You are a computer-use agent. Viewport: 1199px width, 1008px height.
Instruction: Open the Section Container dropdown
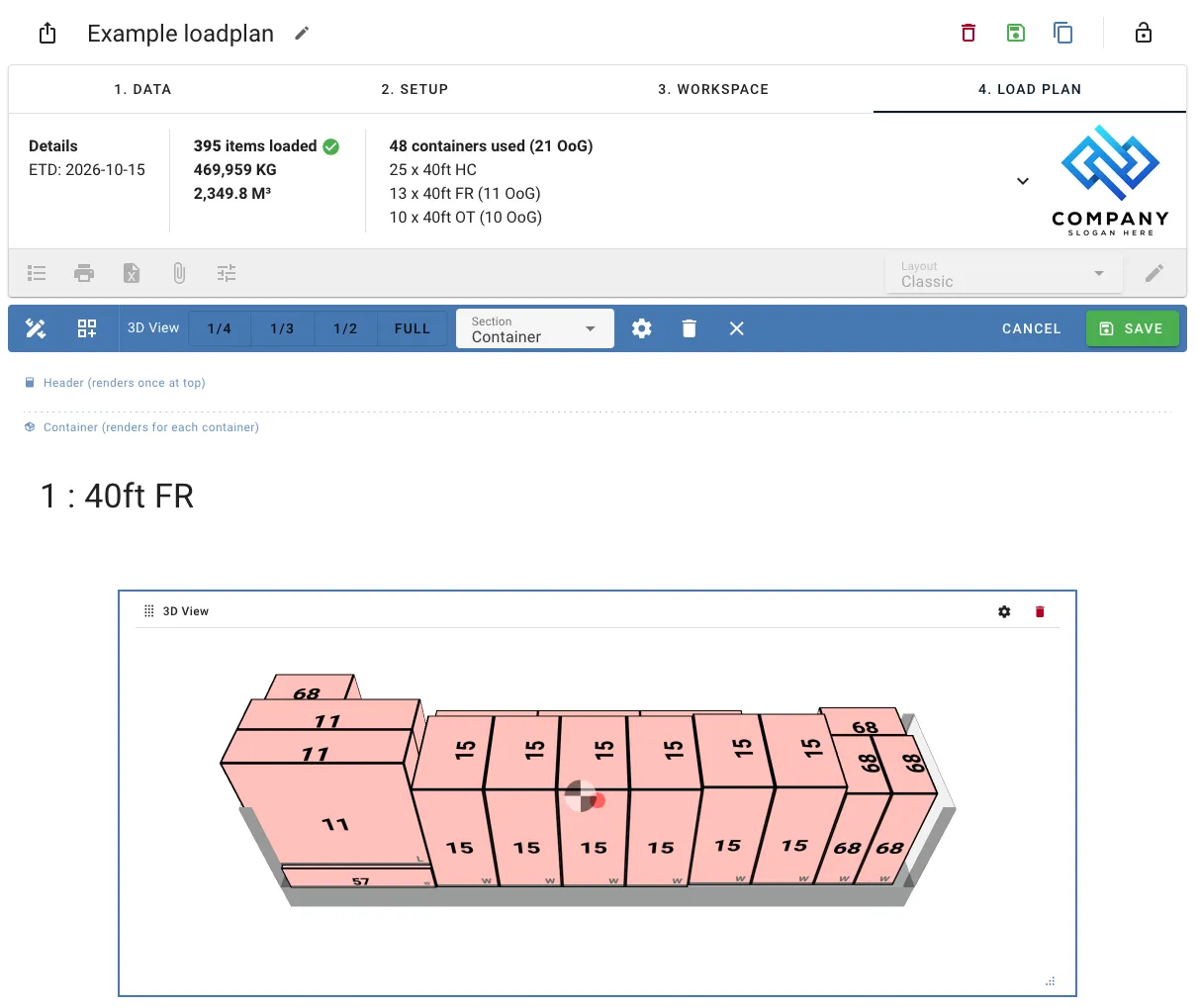tap(535, 328)
